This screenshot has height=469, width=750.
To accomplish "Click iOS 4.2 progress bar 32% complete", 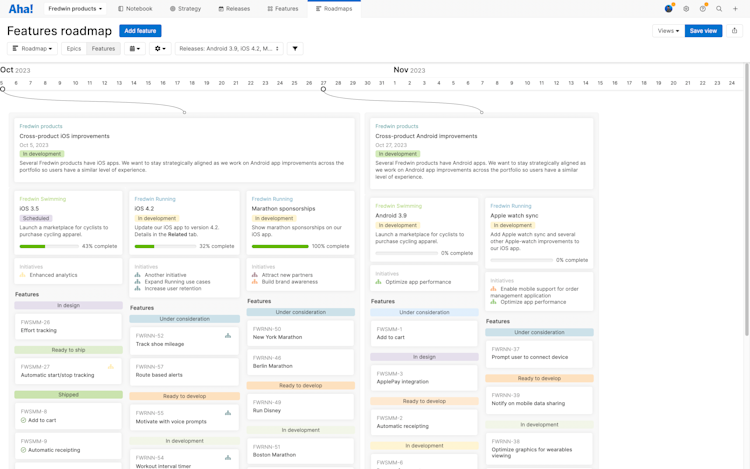I will 165,246.
